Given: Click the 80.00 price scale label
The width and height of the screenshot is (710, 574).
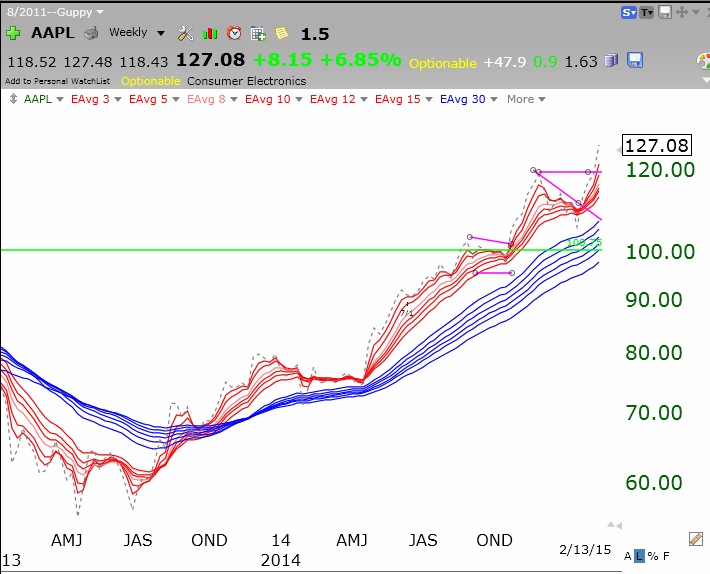Looking at the screenshot, I should click(x=654, y=353).
